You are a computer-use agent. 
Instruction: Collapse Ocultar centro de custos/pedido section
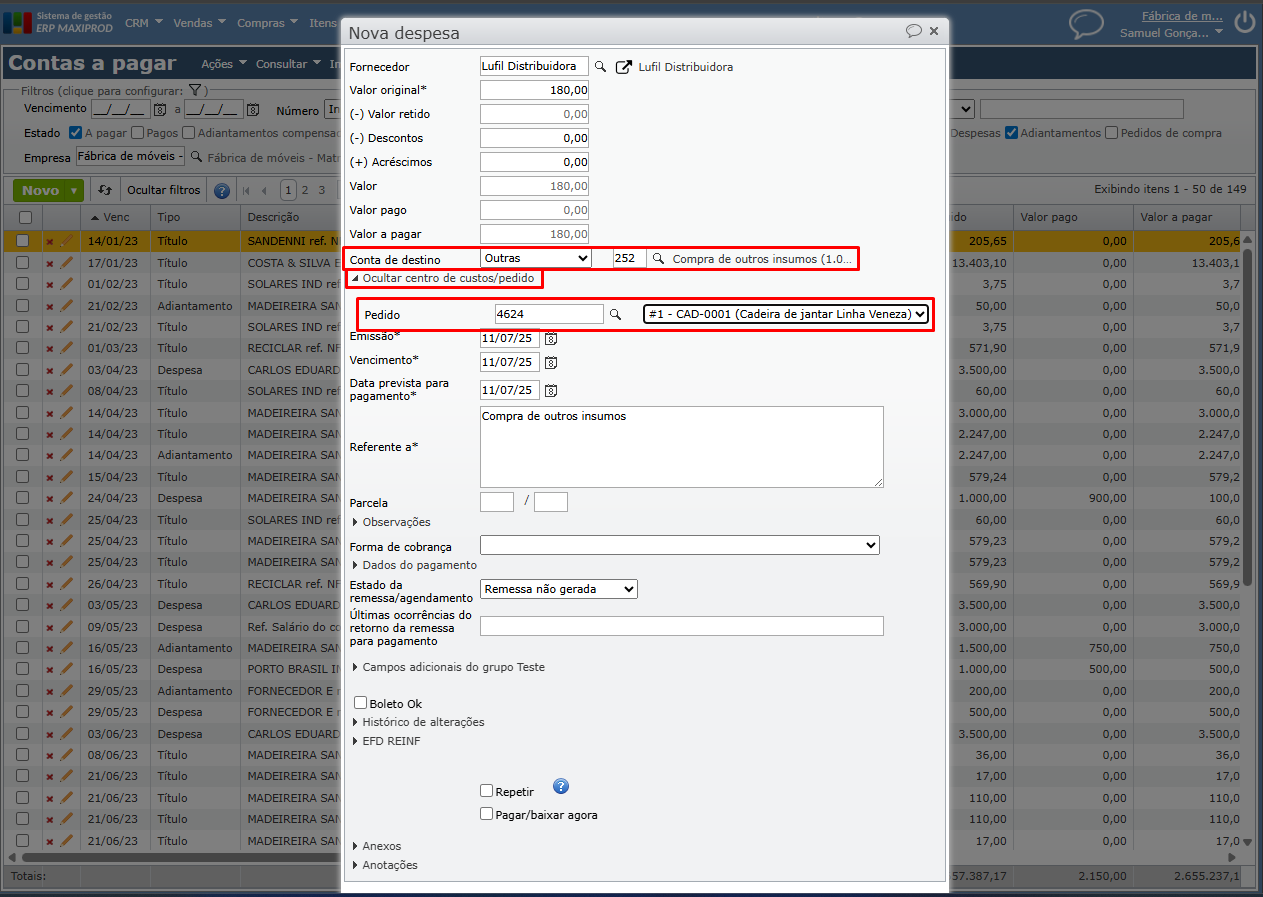pos(441,278)
